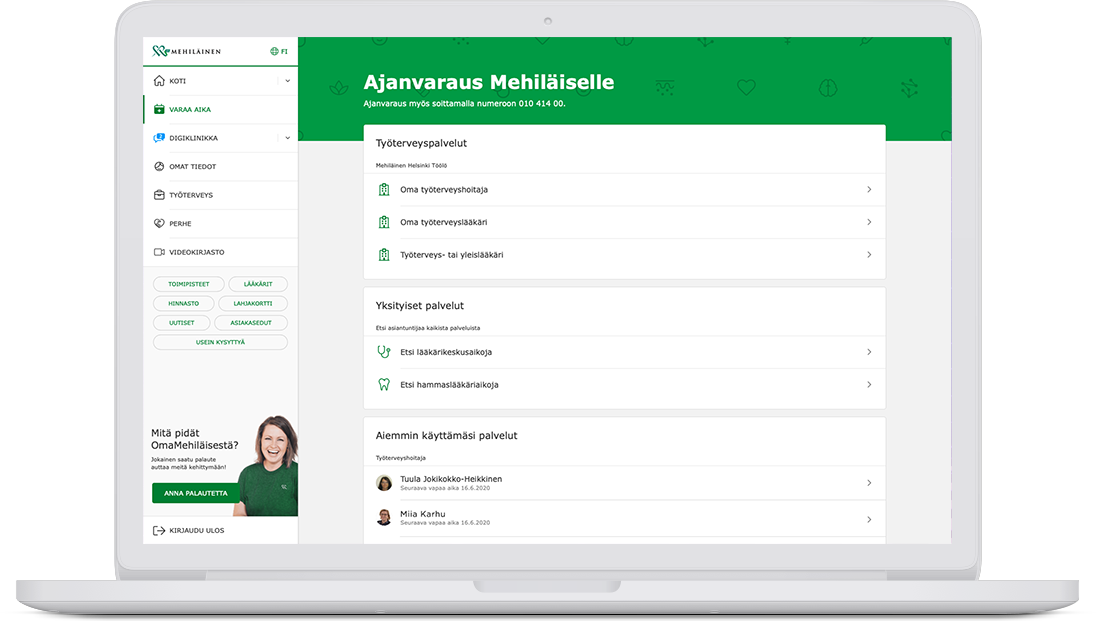
Task: Click the Kirjaudu ulos logout icon
Action: [x=159, y=531]
